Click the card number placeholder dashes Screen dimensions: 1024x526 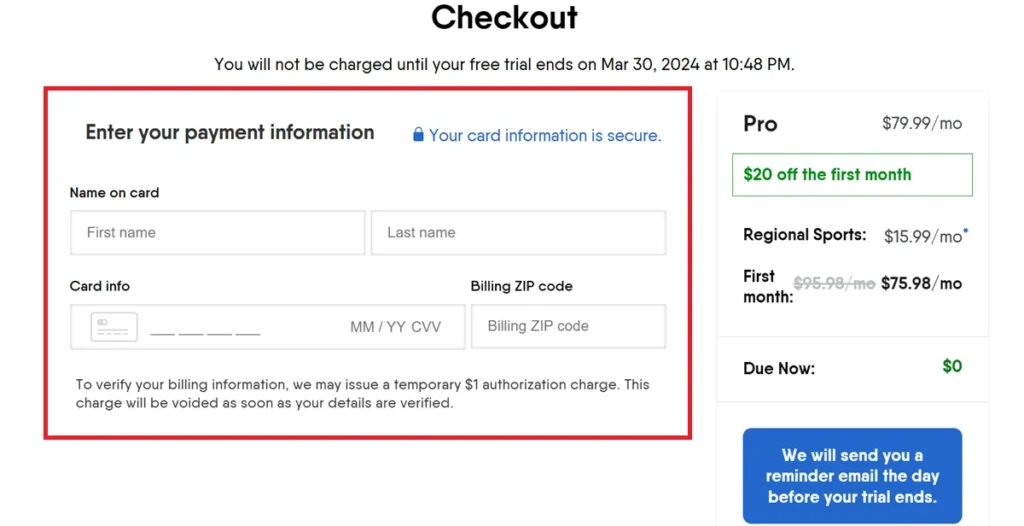click(x=205, y=329)
